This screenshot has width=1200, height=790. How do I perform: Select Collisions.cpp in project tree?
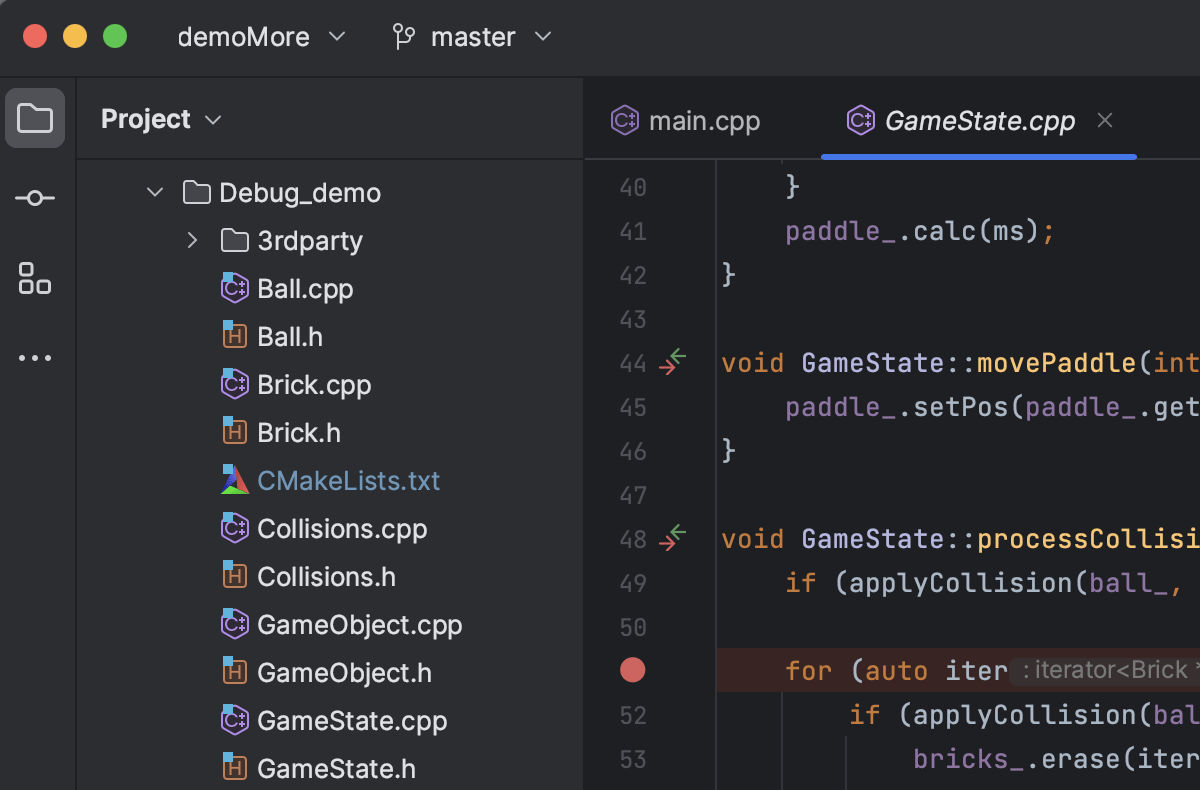[x=342, y=529]
